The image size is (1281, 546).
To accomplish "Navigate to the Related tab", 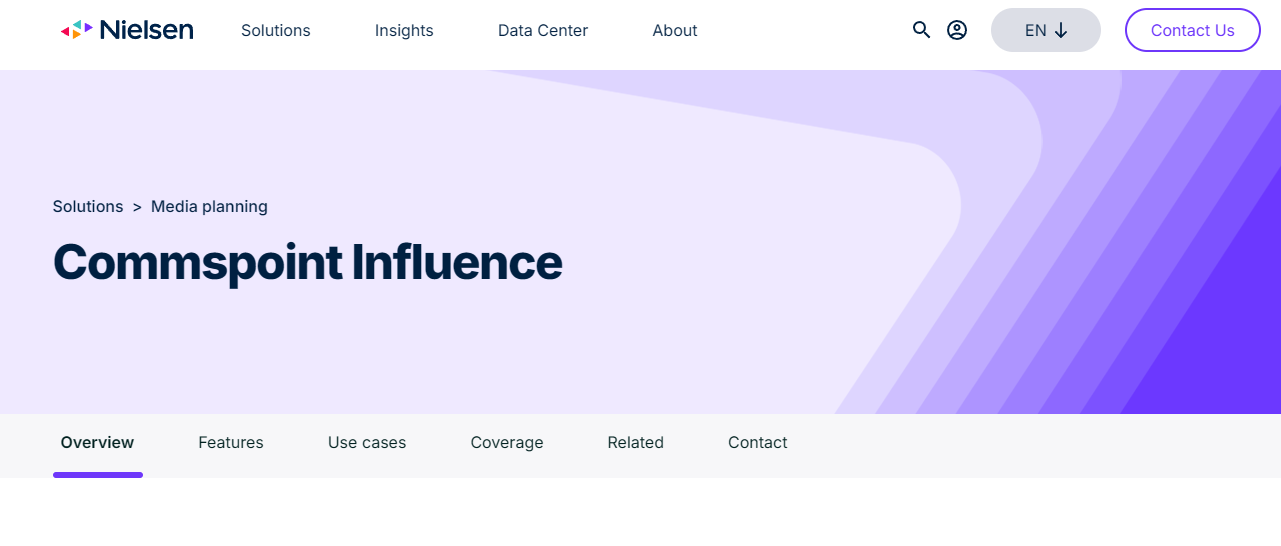I will pyautogui.click(x=635, y=443).
